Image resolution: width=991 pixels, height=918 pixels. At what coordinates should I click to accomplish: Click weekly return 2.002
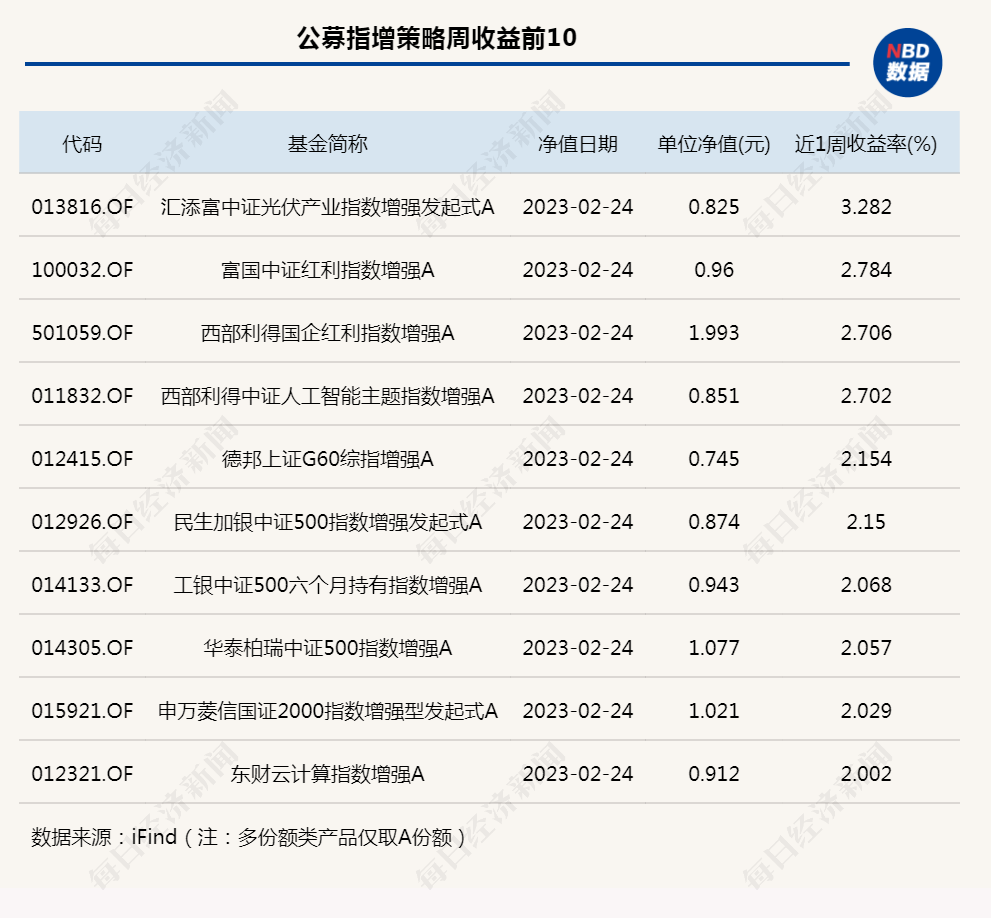(866, 773)
